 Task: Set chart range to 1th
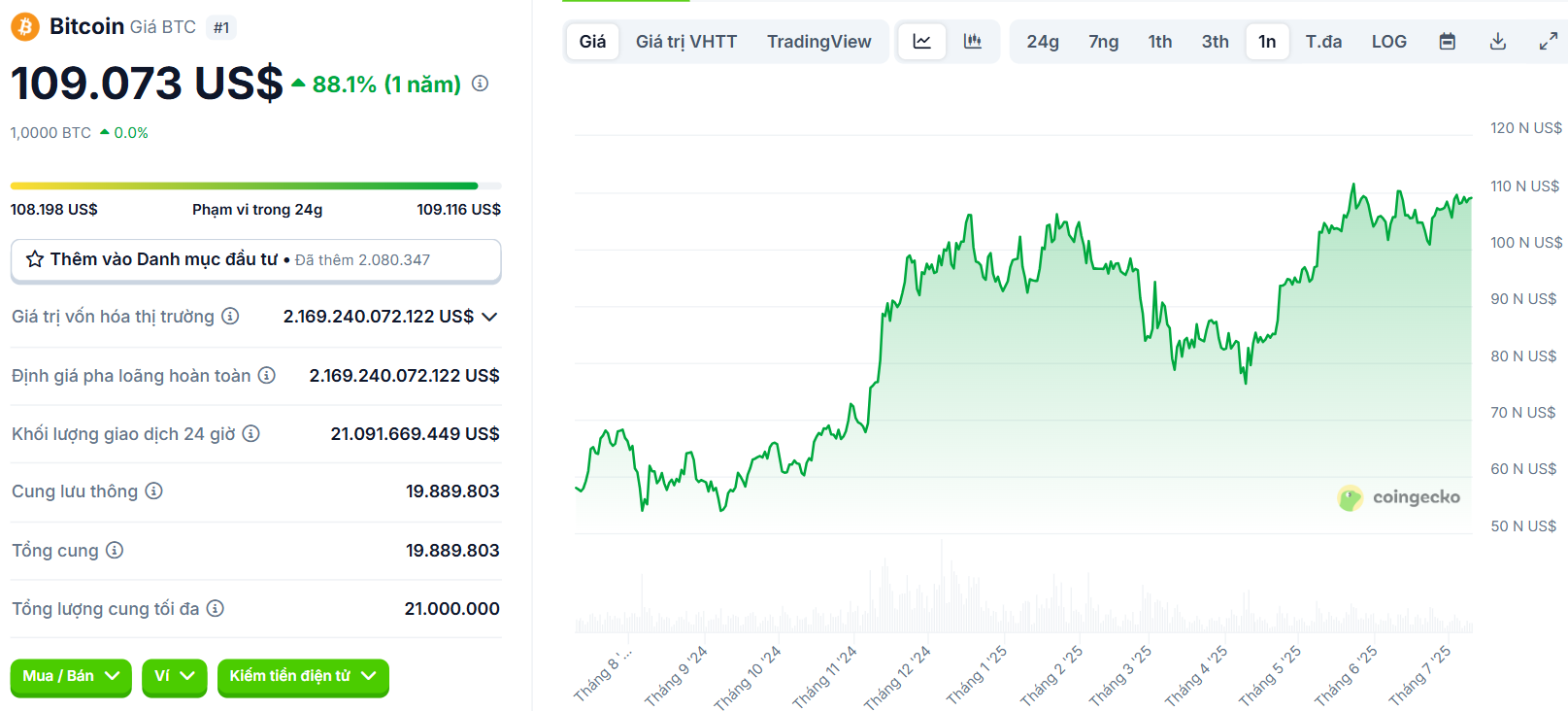click(x=1160, y=42)
